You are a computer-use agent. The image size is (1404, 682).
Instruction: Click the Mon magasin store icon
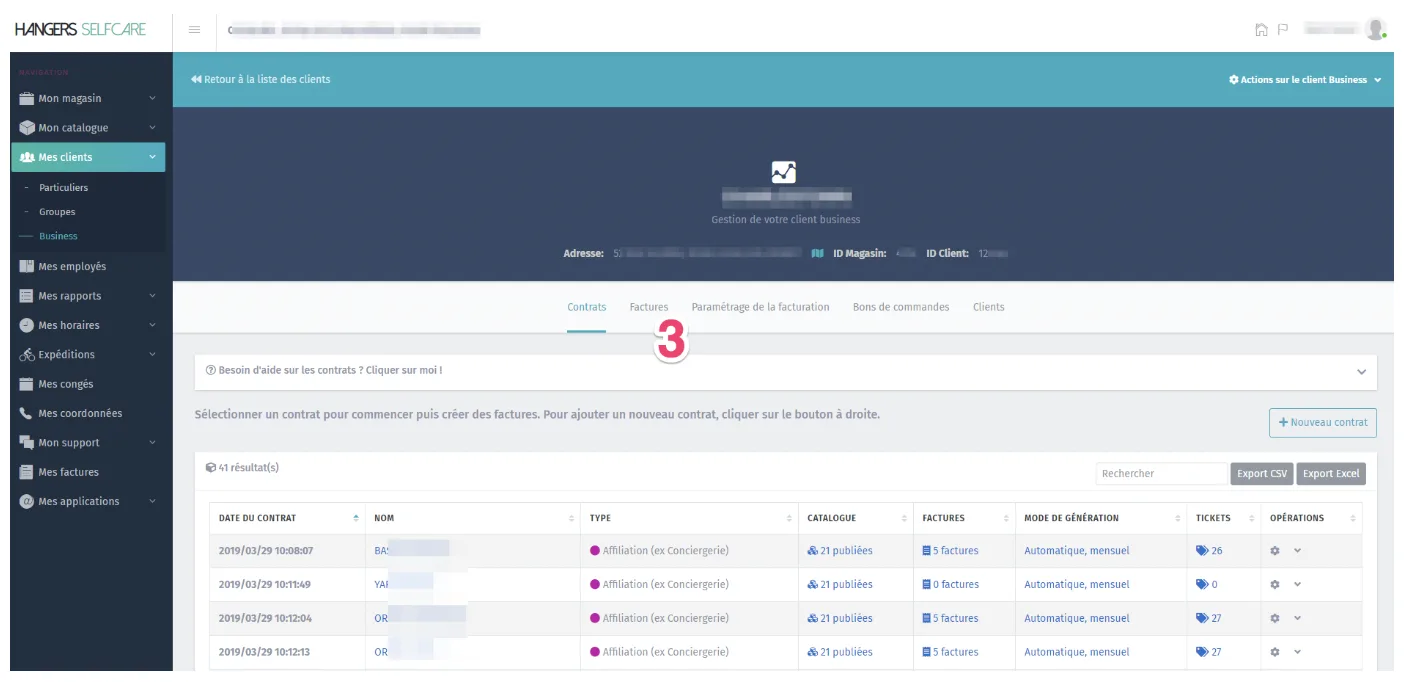(27, 99)
